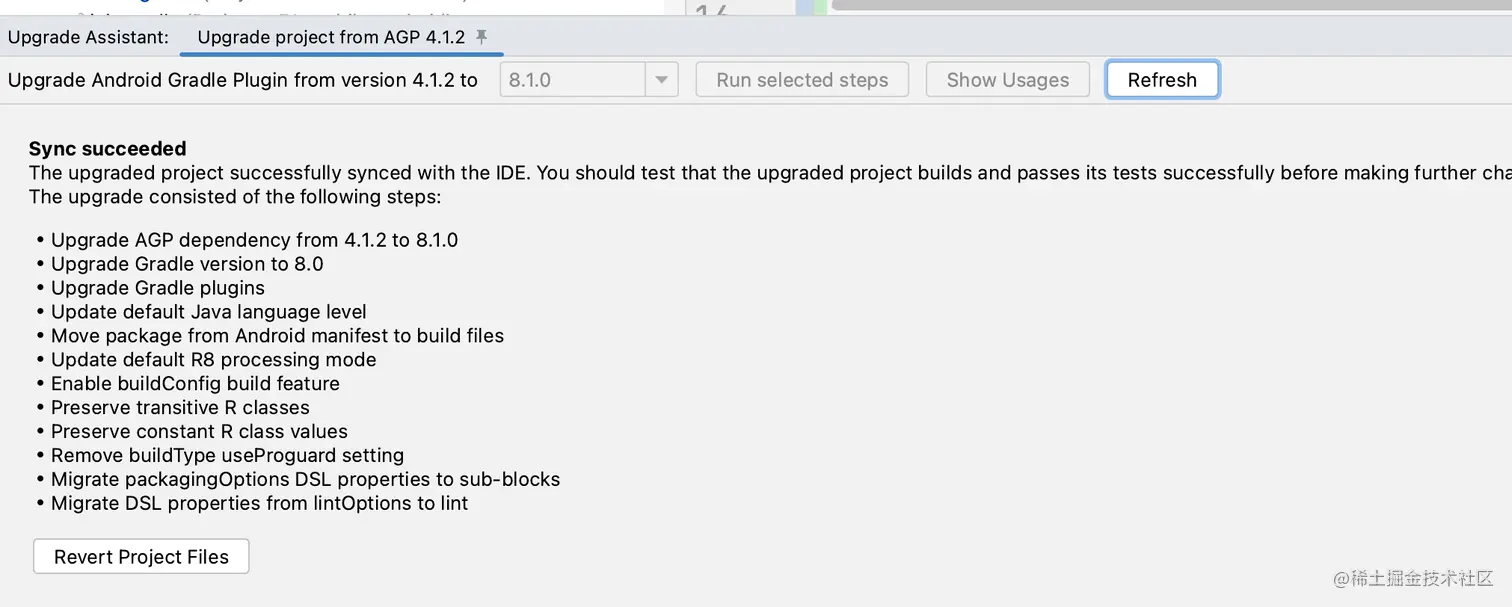1512x607 pixels.
Task: Select 'Upgrade AGP dependency from 4.1.2 to 8.1.0' step
Action: click(x=255, y=240)
